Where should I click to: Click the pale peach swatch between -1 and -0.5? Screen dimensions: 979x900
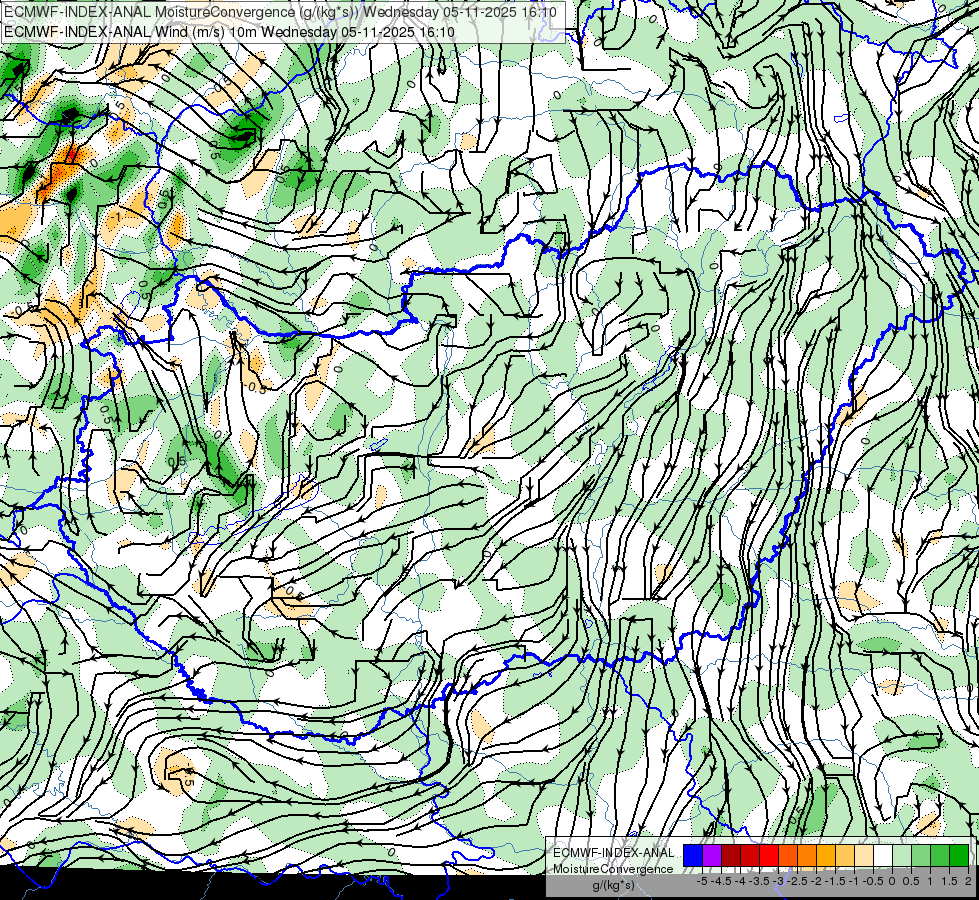click(x=864, y=855)
